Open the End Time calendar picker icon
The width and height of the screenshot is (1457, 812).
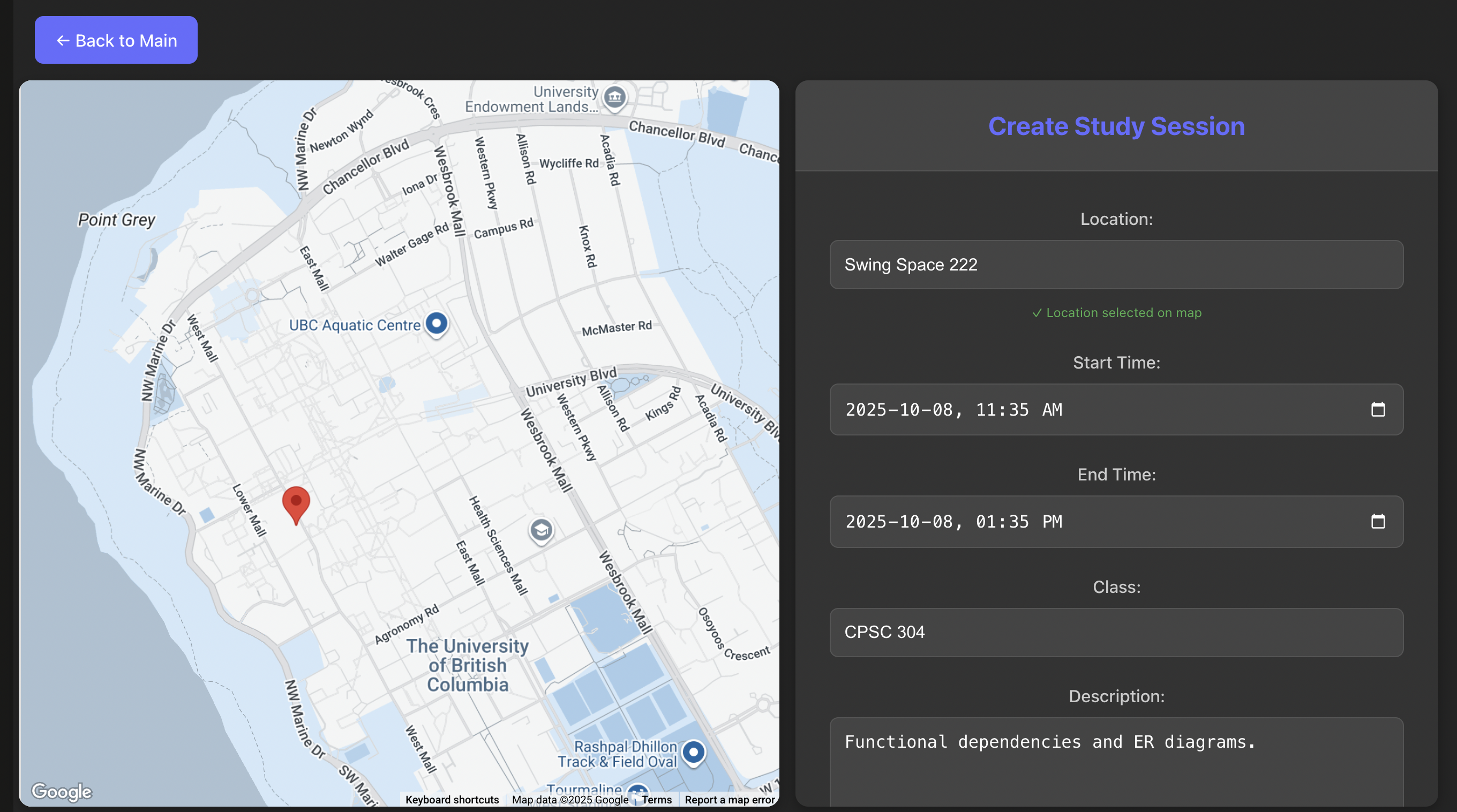click(x=1378, y=522)
